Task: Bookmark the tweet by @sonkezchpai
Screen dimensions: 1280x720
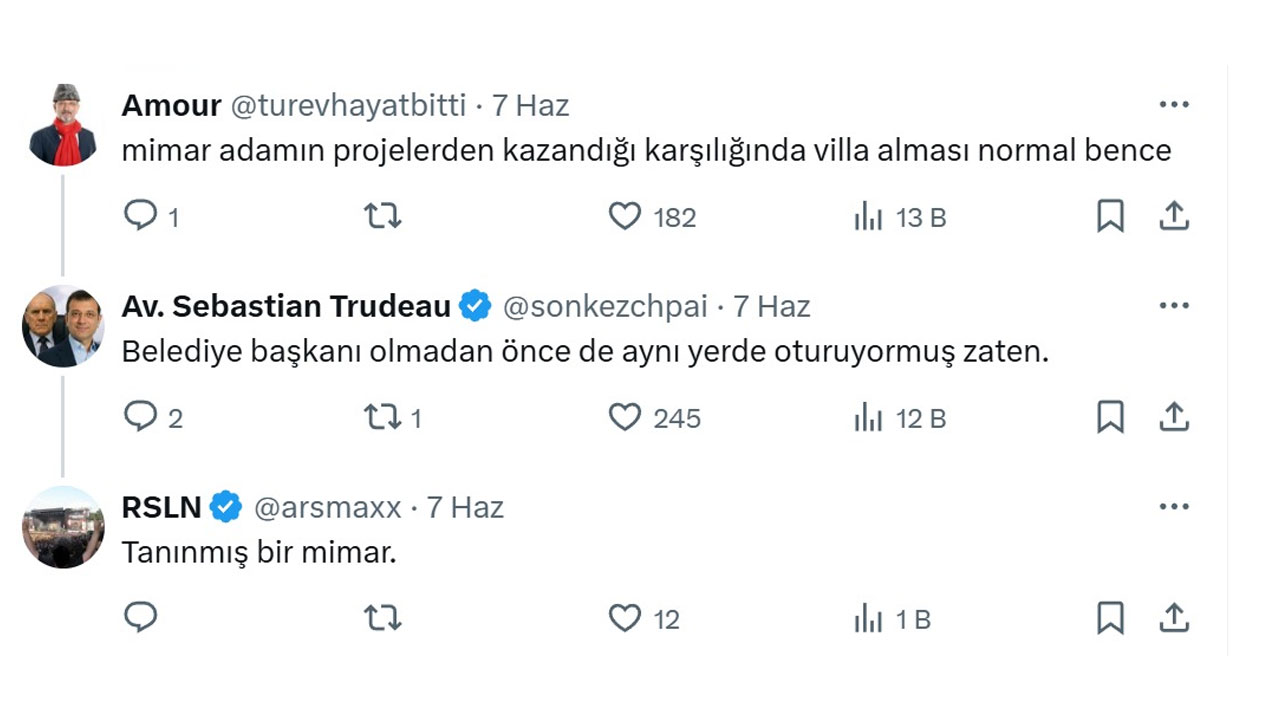Action: 1109,417
